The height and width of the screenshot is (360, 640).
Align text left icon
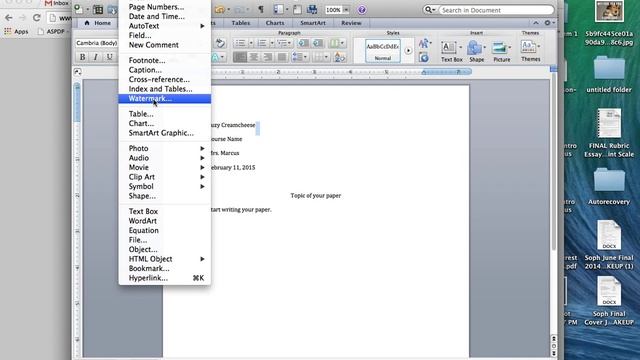point(240,57)
